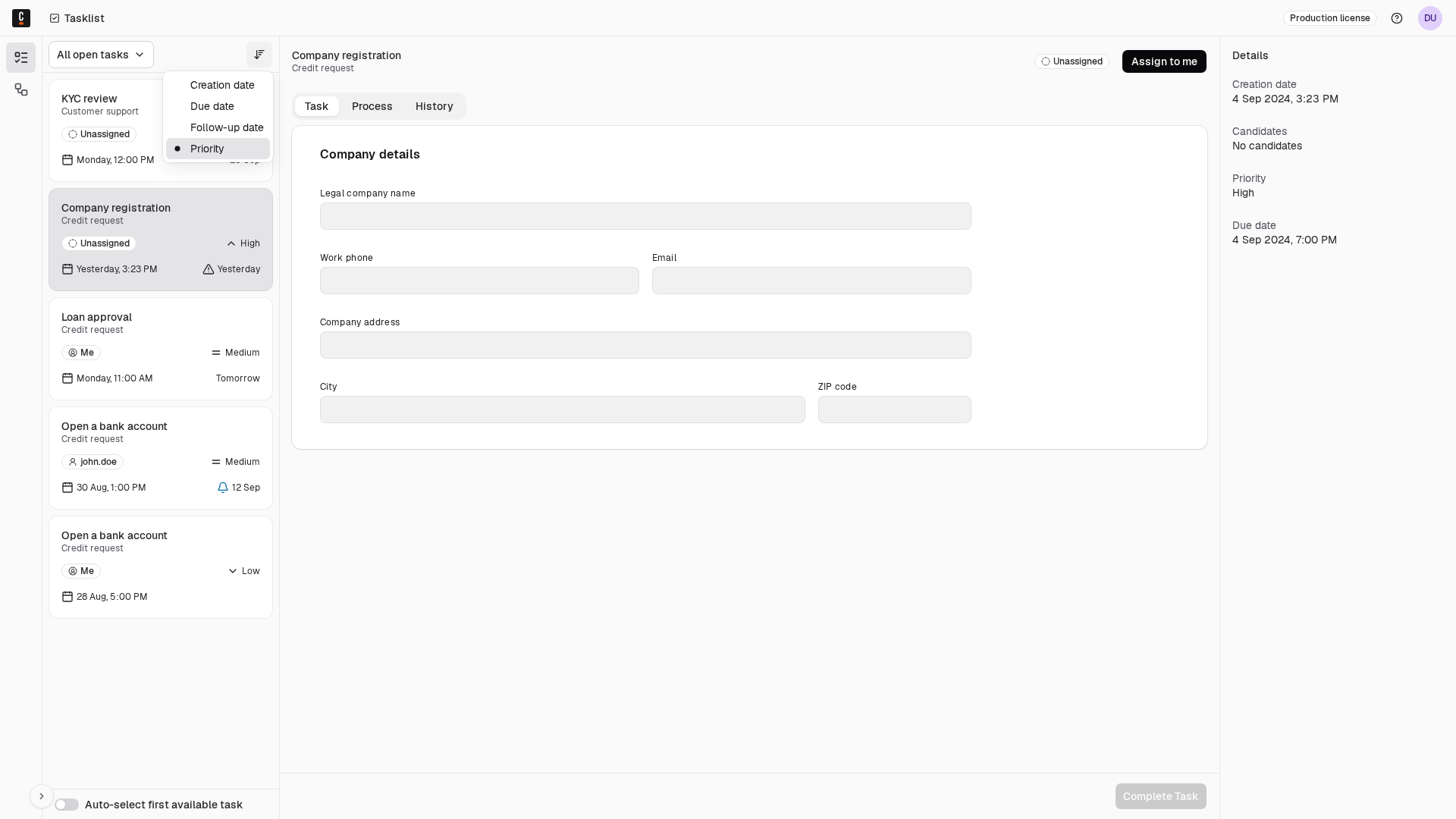Sort by Follow-up date
The image size is (1456, 819).
click(x=218, y=127)
